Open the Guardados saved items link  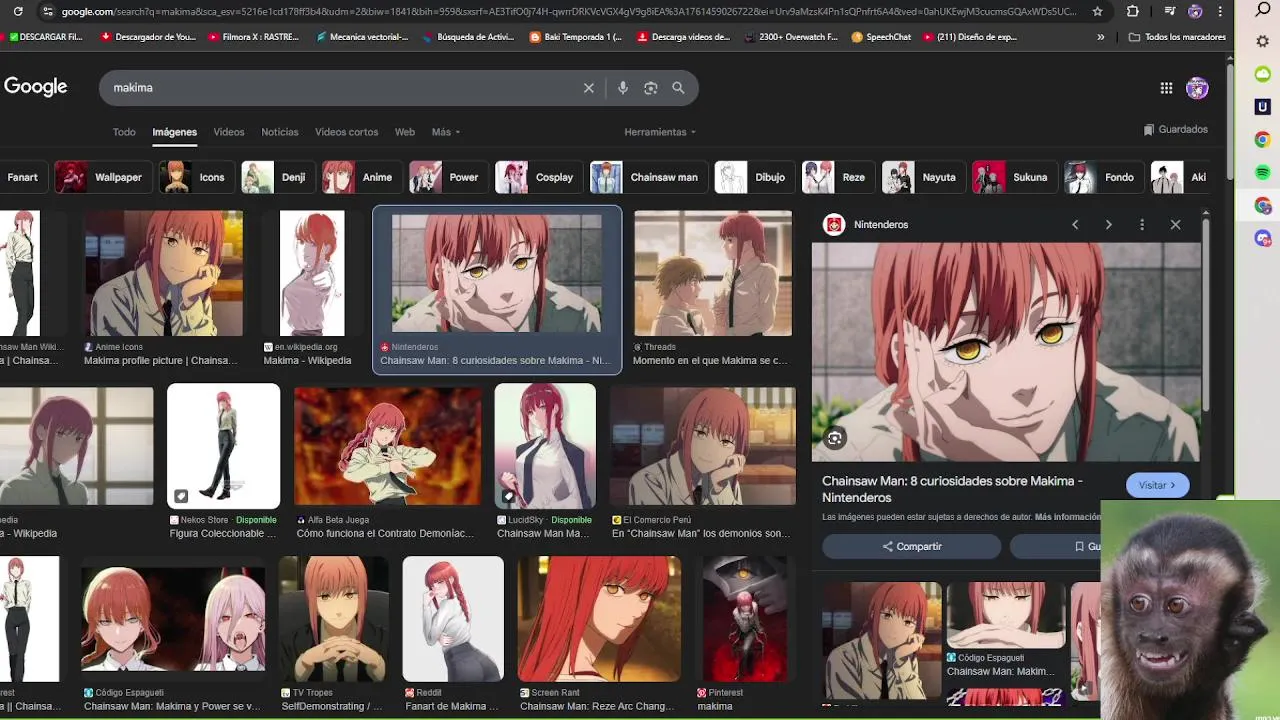tap(1176, 130)
